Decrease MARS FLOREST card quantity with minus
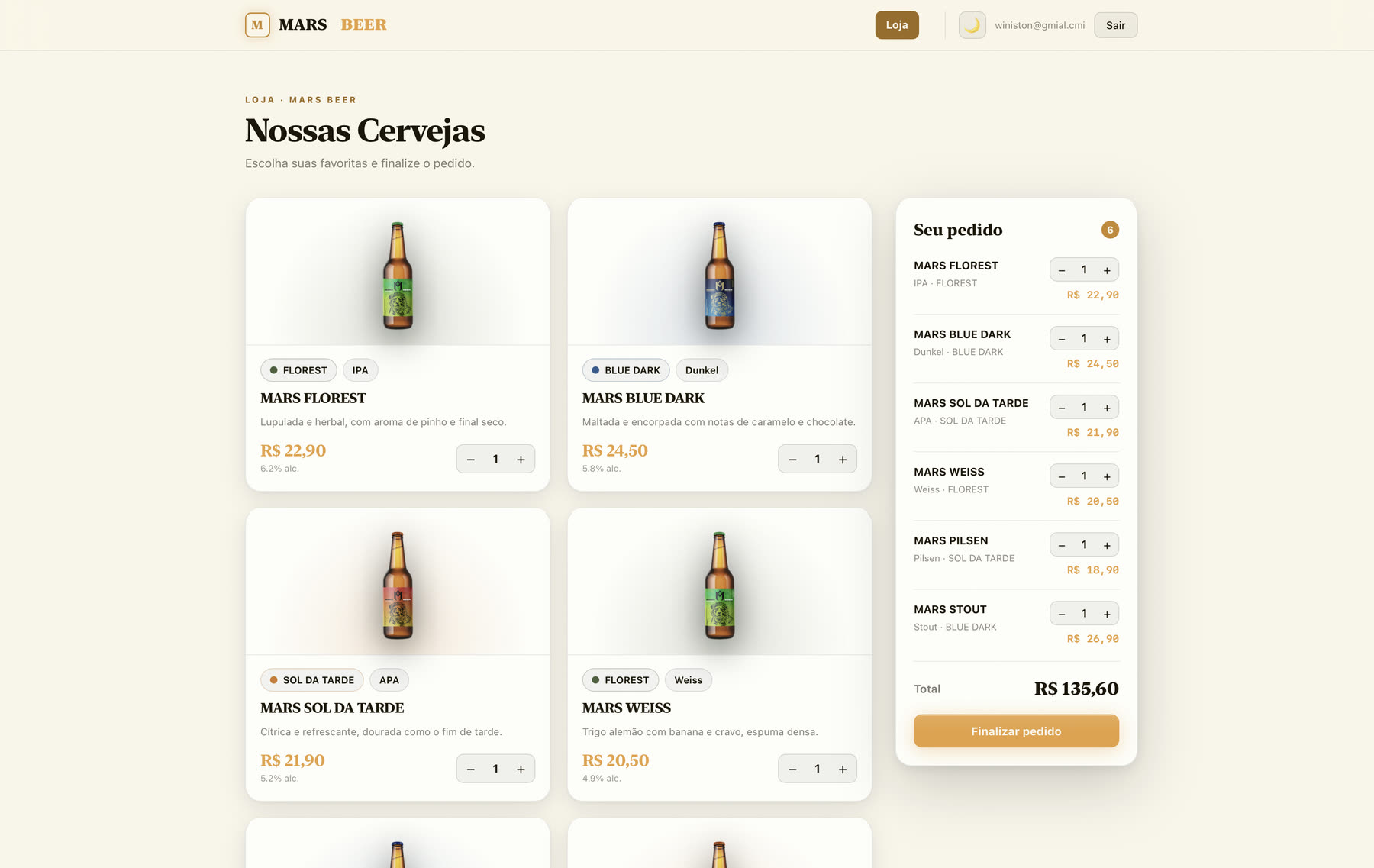Screen dimensions: 1374x868 (471, 459)
